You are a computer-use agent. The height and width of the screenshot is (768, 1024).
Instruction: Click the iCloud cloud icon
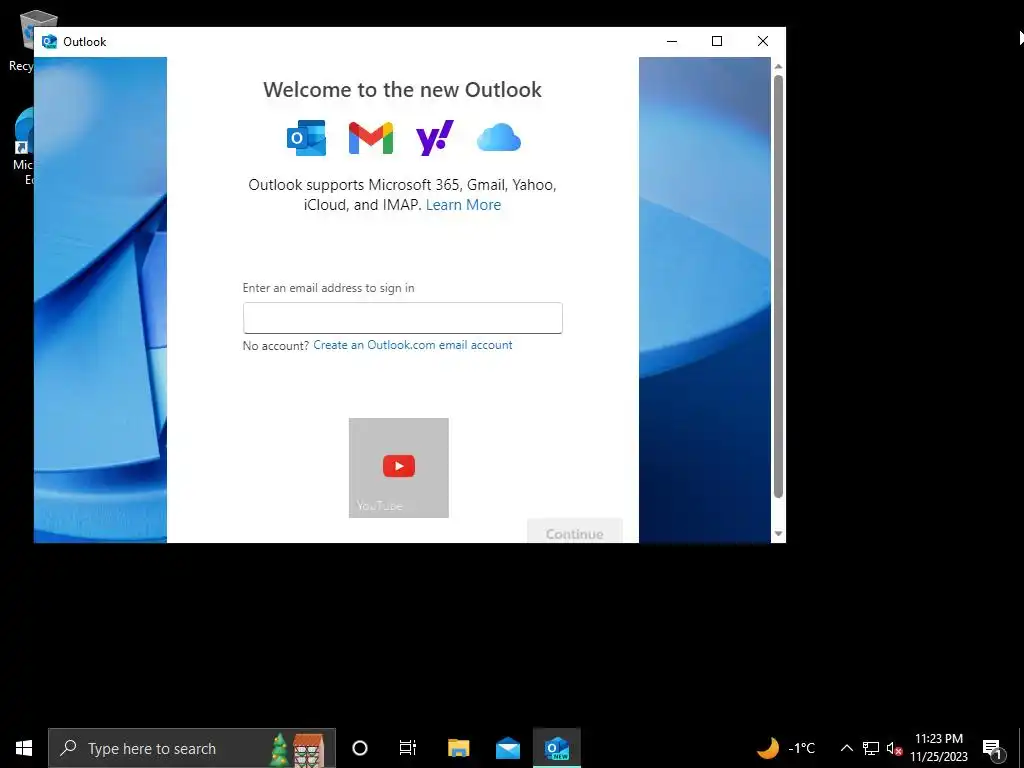point(499,138)
